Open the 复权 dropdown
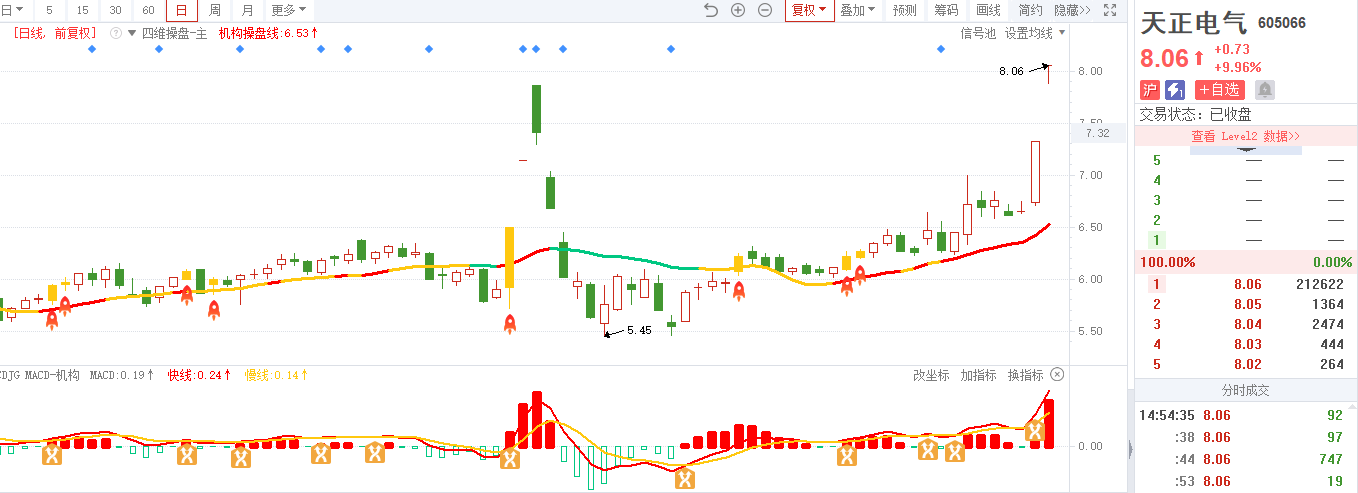Screen dimensions: 1358x493 [x=808, y=10]
